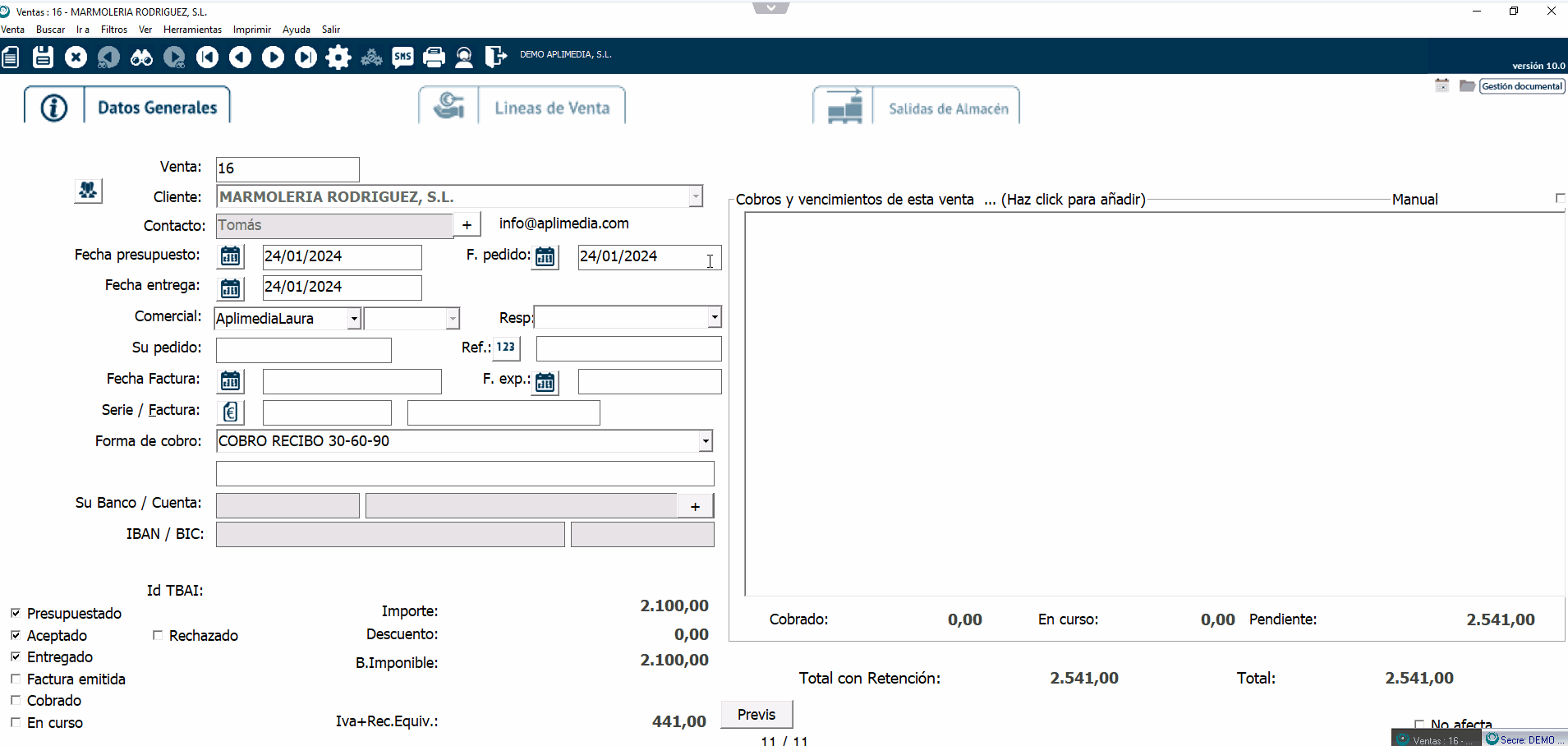The image size is (1568, 746).
Task: Open the Comercial dropdown list
Action: [x=354, y=319]
